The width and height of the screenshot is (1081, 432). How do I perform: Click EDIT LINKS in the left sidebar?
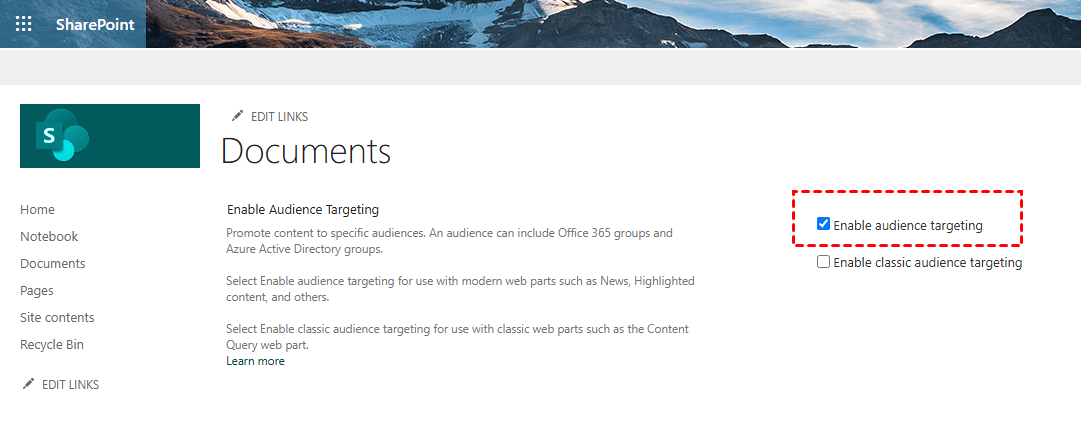tap(70, 385)
